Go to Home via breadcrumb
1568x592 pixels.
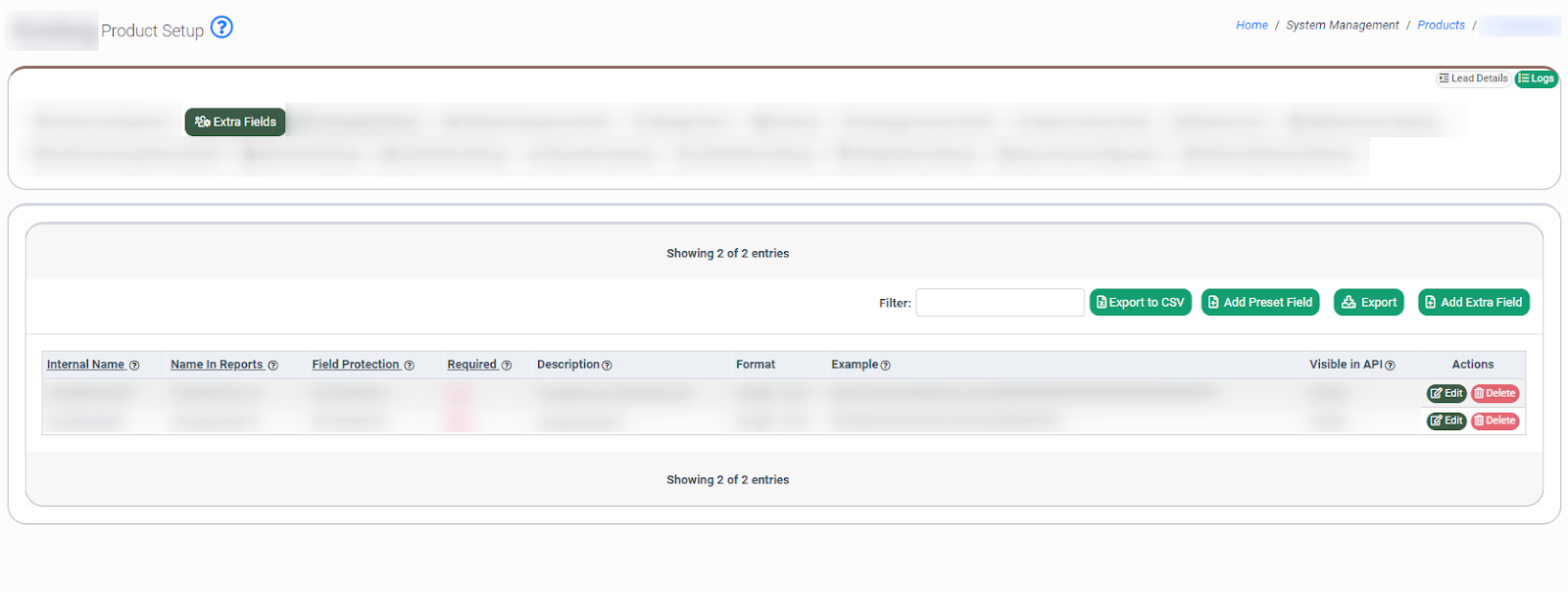point(1251,25)
